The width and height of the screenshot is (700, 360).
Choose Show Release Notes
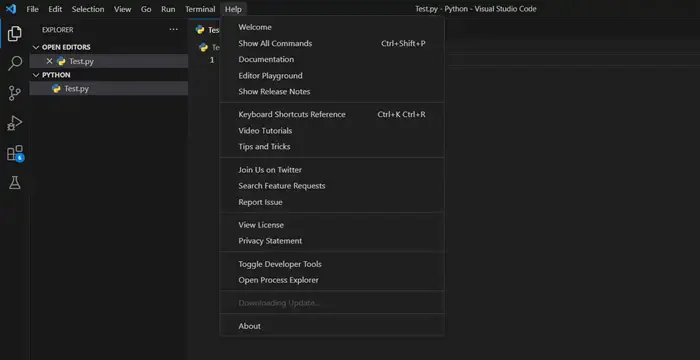point(332,92)
